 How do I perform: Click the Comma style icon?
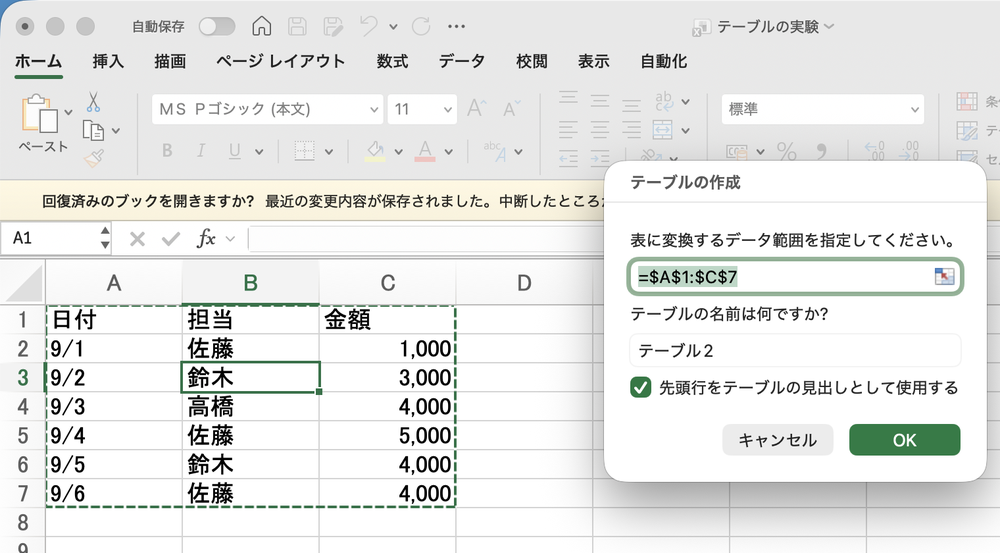pos(821,152)
